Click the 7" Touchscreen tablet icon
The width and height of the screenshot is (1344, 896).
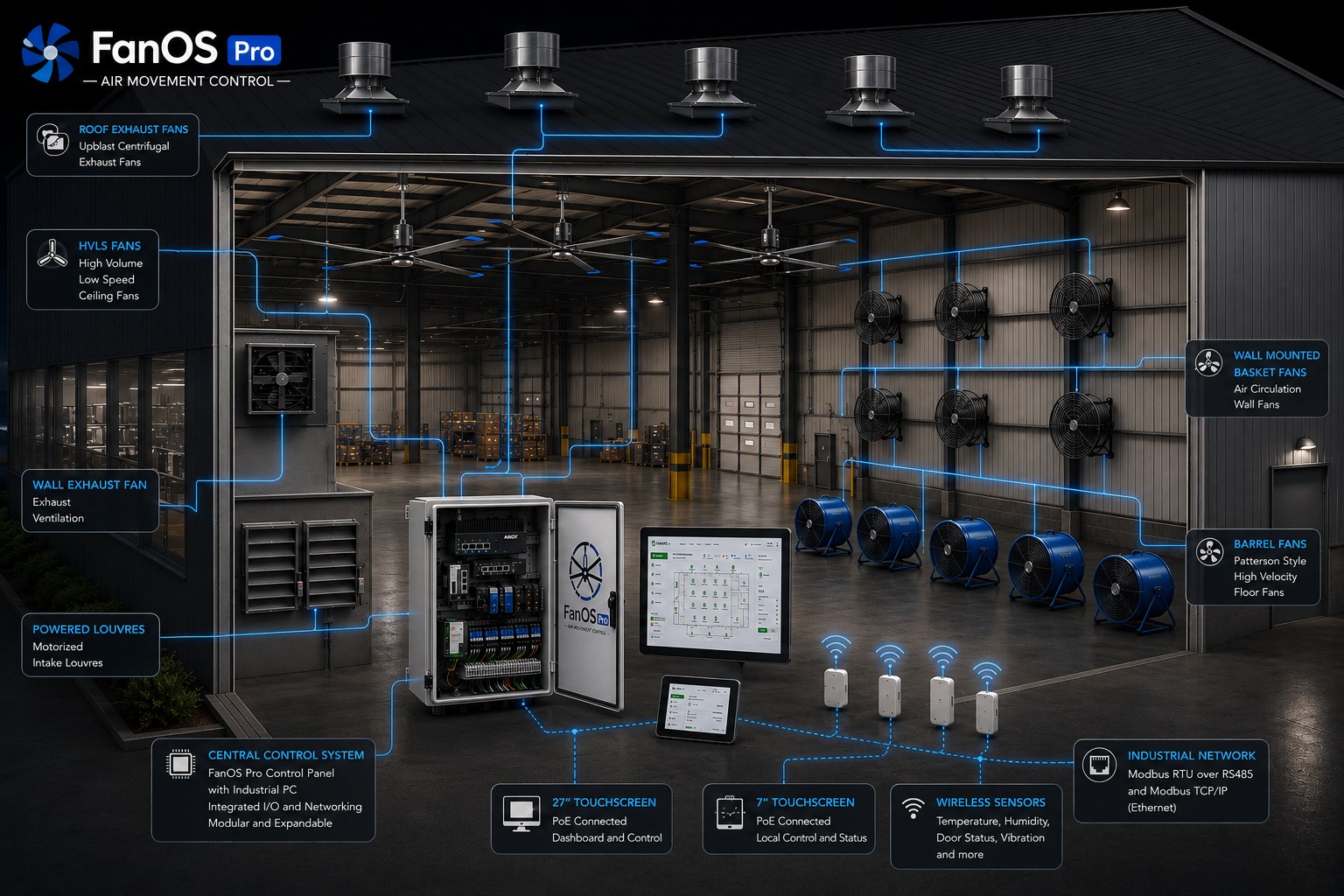tap(729, 812)
